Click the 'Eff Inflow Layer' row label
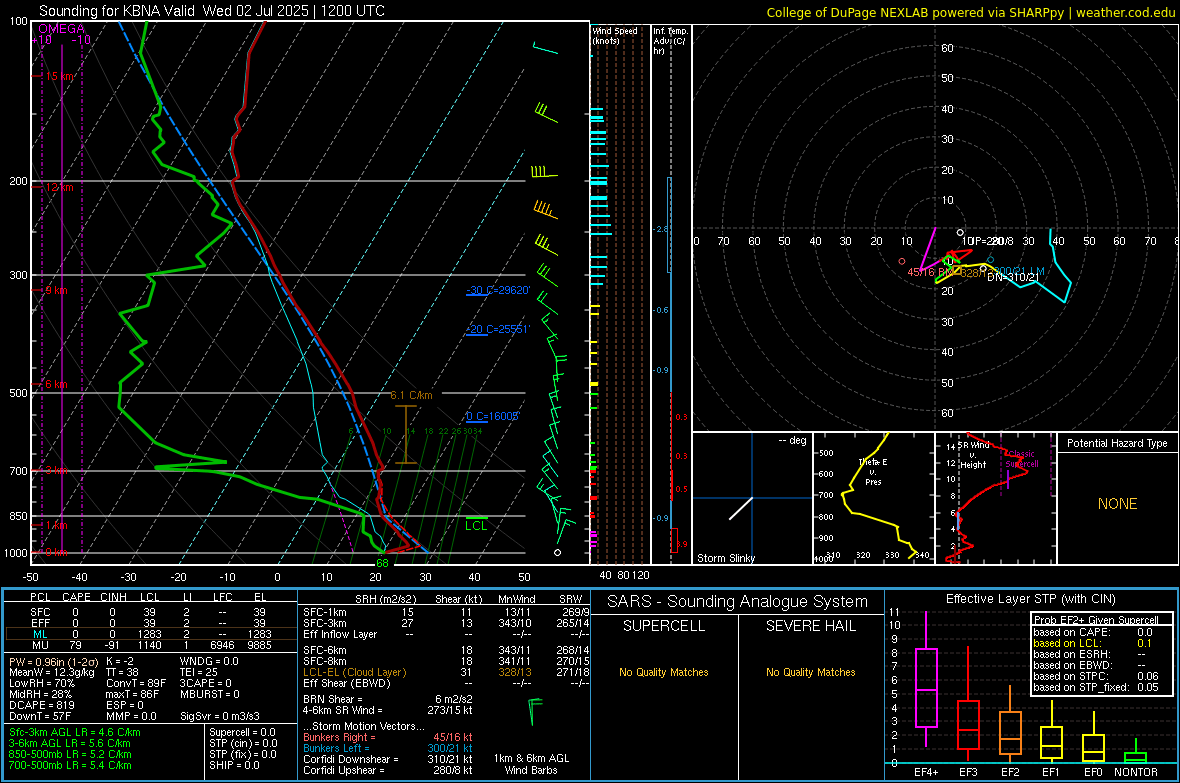 click(340, 634)
